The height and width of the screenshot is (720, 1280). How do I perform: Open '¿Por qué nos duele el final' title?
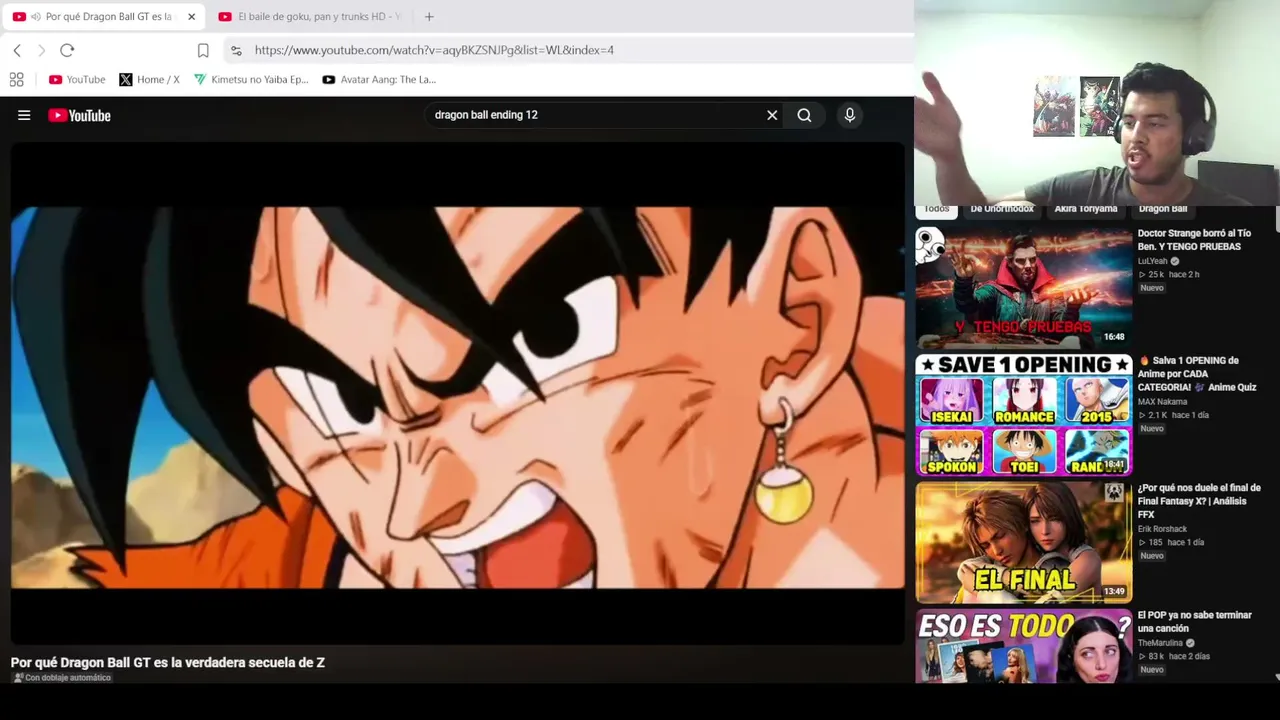(x=1199, y=501)
